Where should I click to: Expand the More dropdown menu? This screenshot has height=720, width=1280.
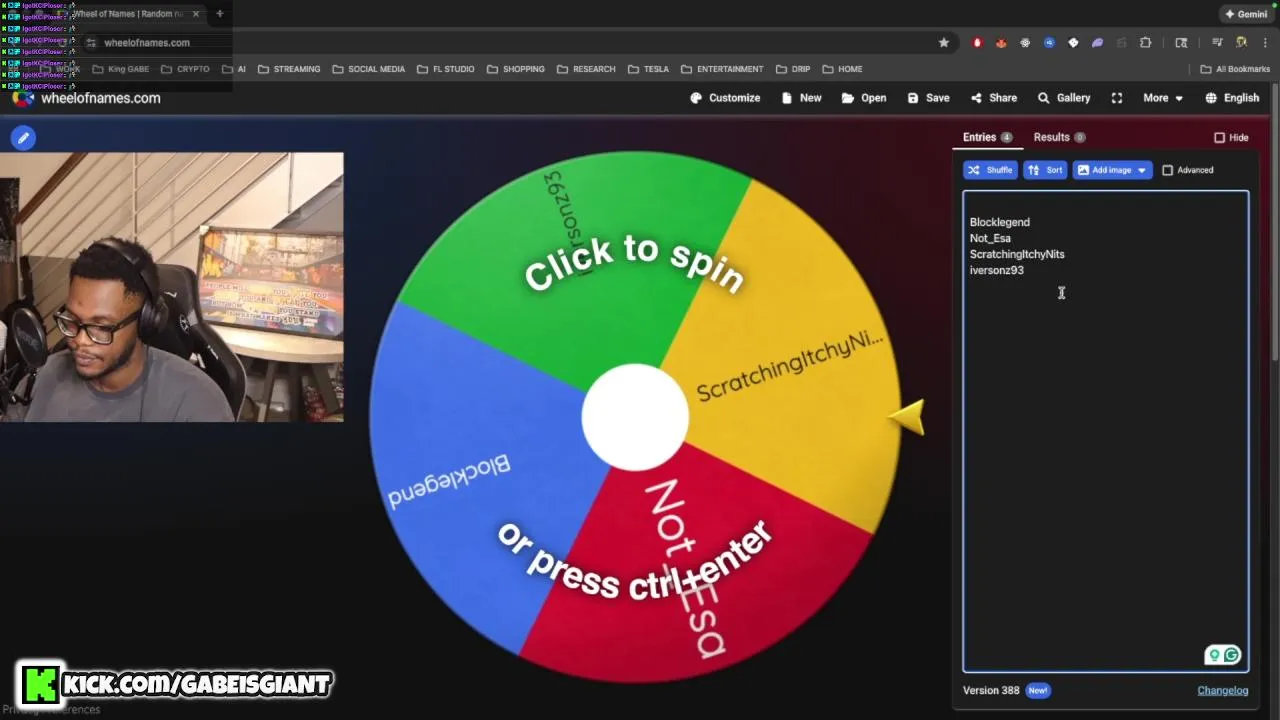pyautogui.click(x=1163, y=98)
